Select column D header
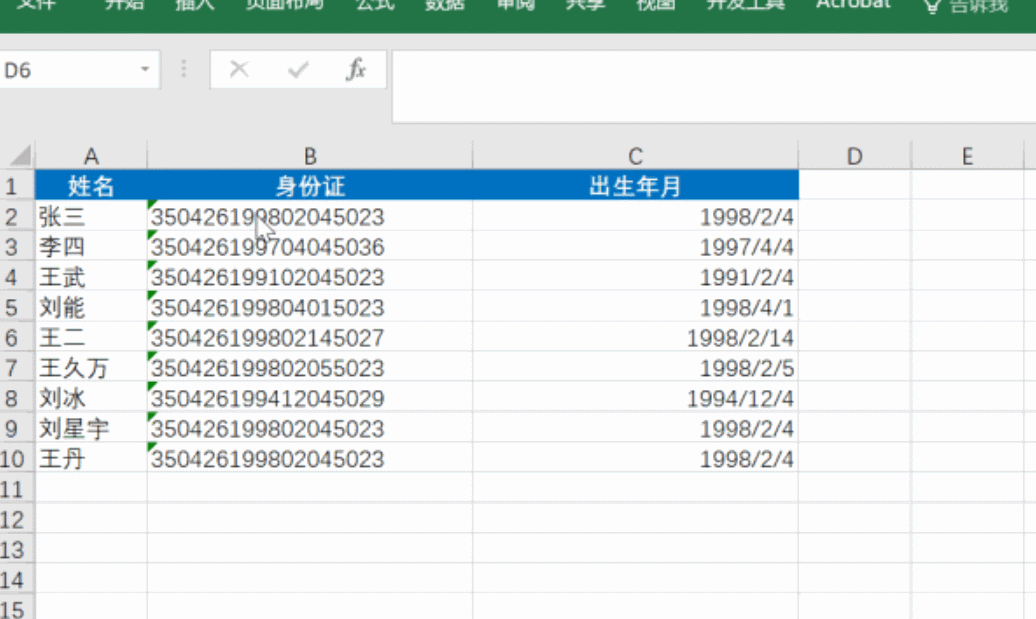 click(854, 157)
